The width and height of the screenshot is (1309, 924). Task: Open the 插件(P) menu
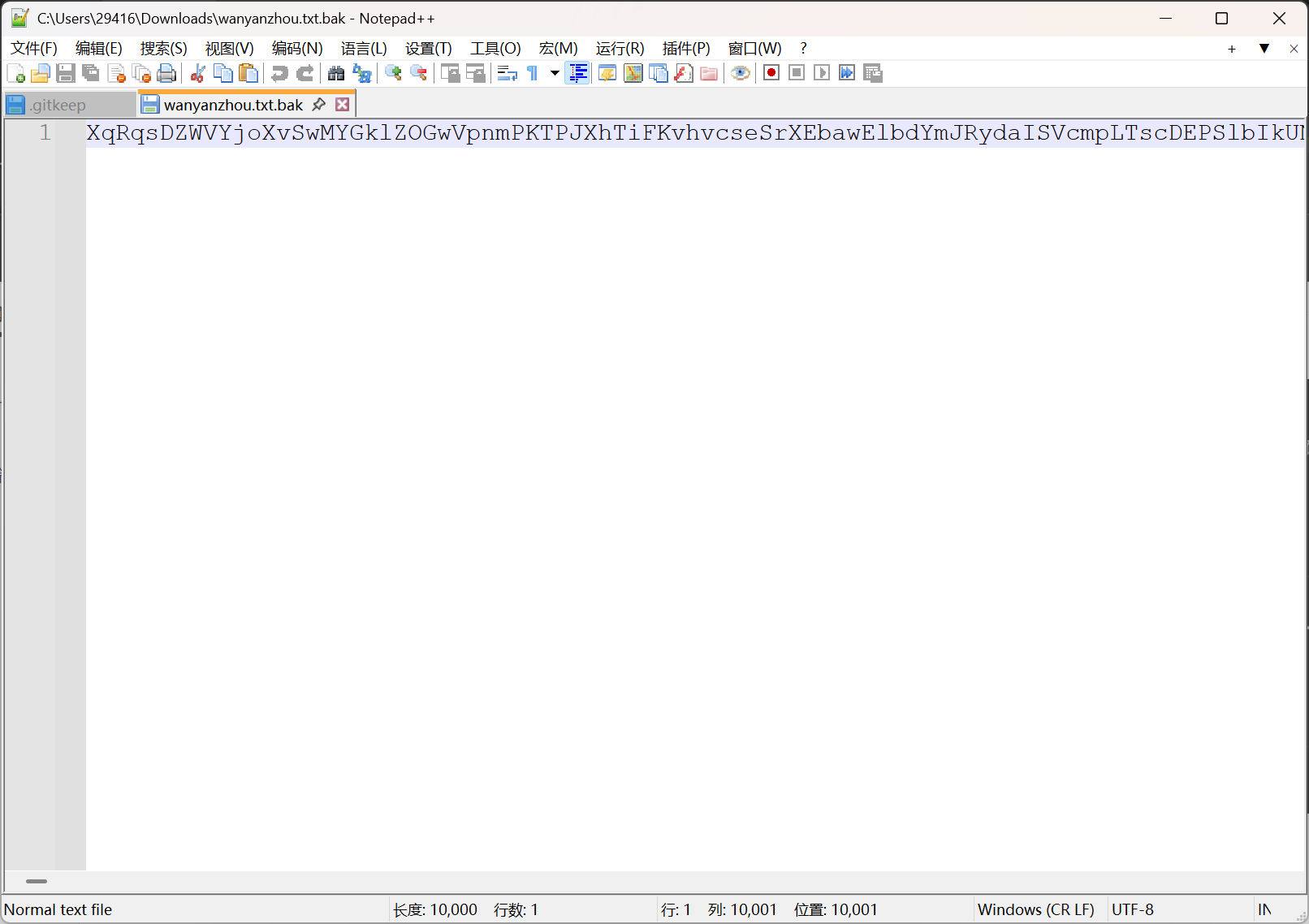click(686, 49)
